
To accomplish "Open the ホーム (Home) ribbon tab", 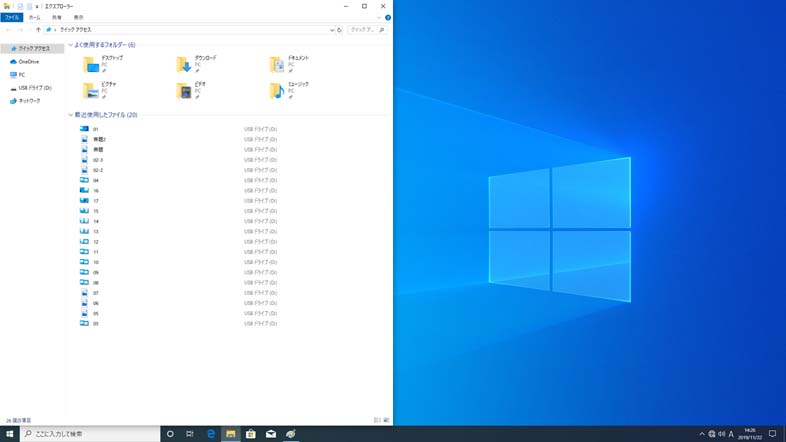I will [x=35, y=18].
